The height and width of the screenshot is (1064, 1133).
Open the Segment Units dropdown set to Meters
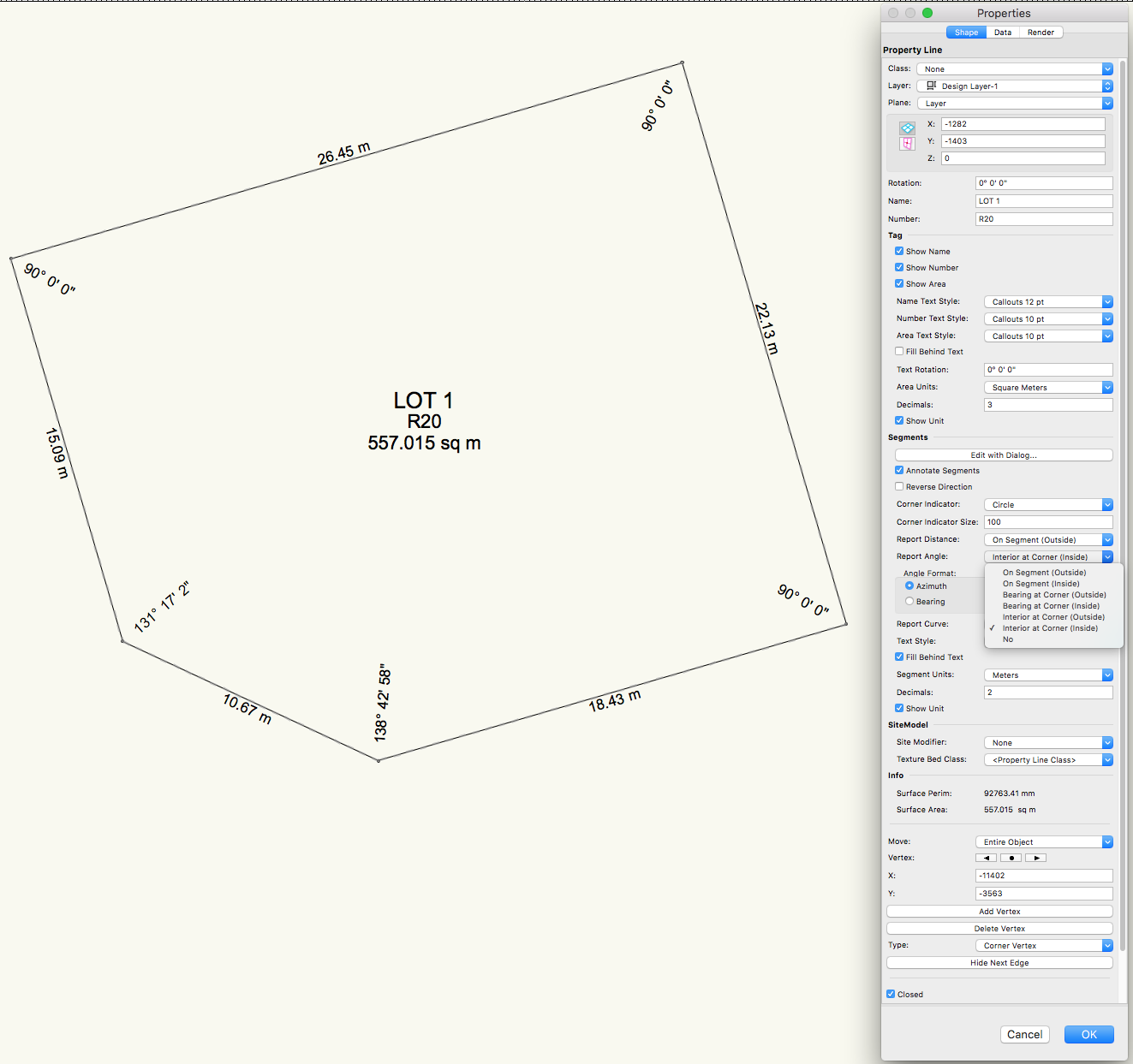[x=1047, y=675]
